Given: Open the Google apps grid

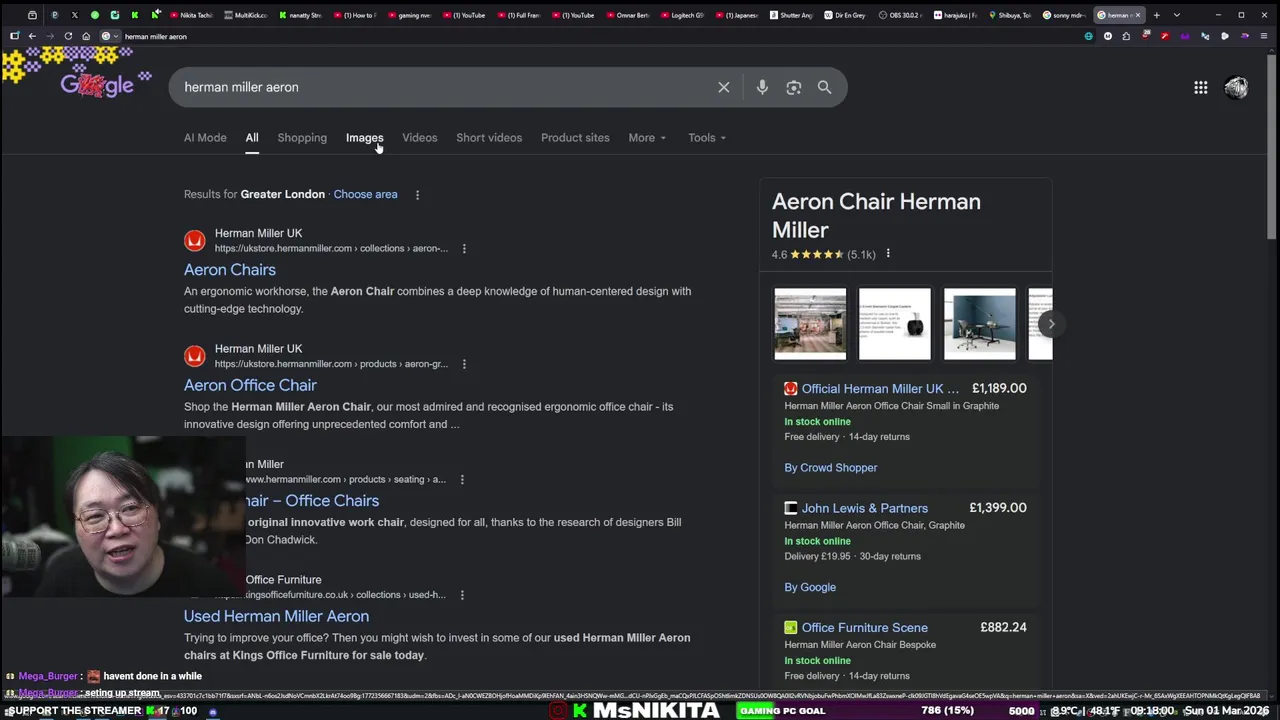Looking at the screenshot, I should 1201,88.
